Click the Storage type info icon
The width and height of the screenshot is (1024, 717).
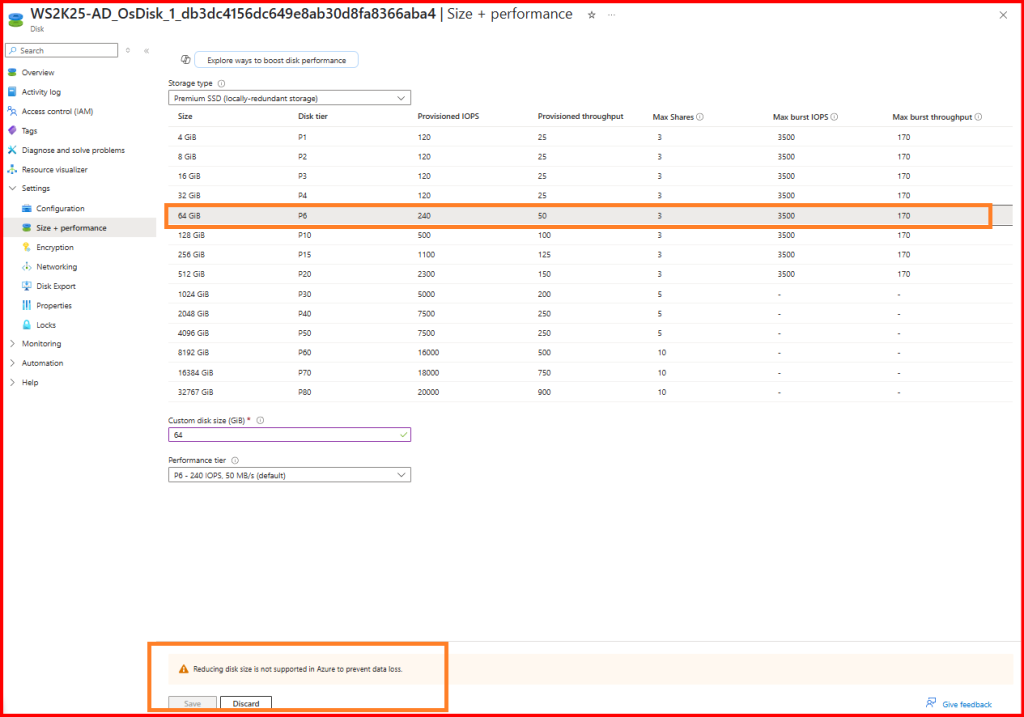221,84
